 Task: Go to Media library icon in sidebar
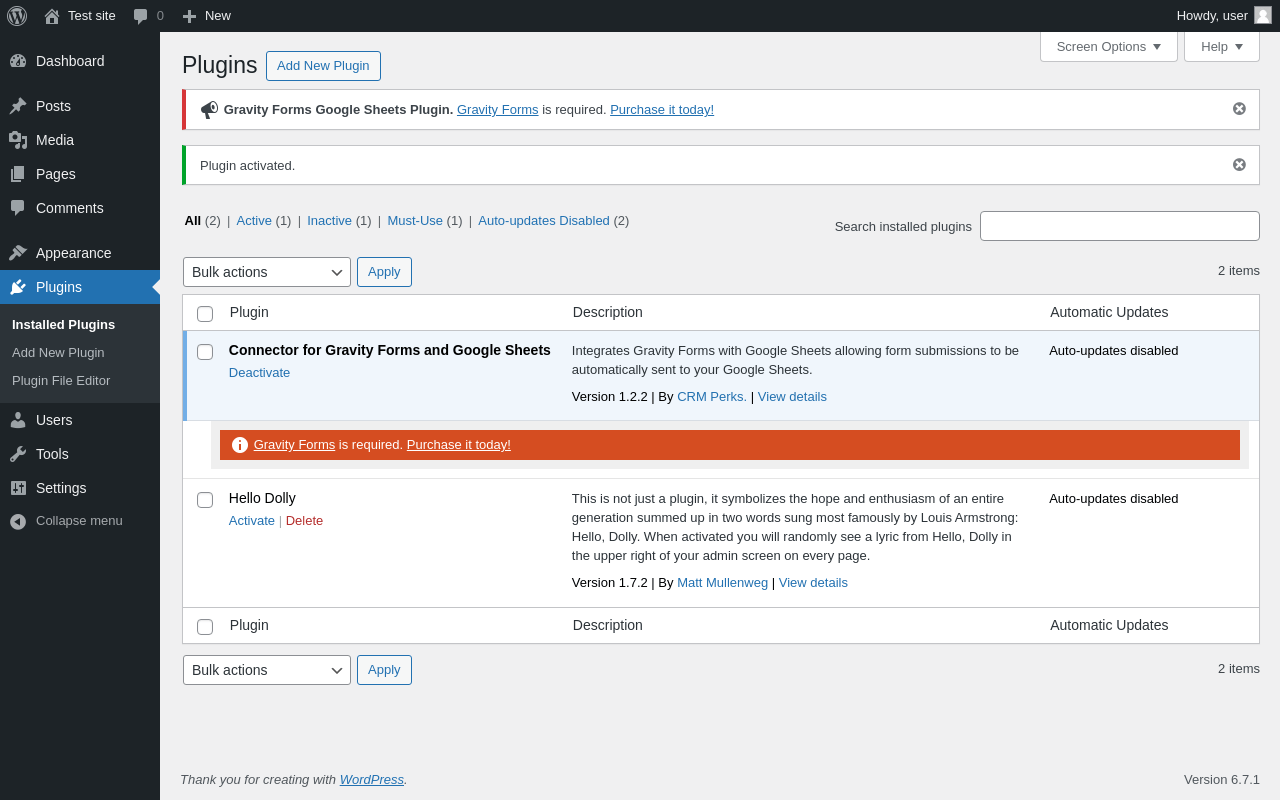pos(18,140)
